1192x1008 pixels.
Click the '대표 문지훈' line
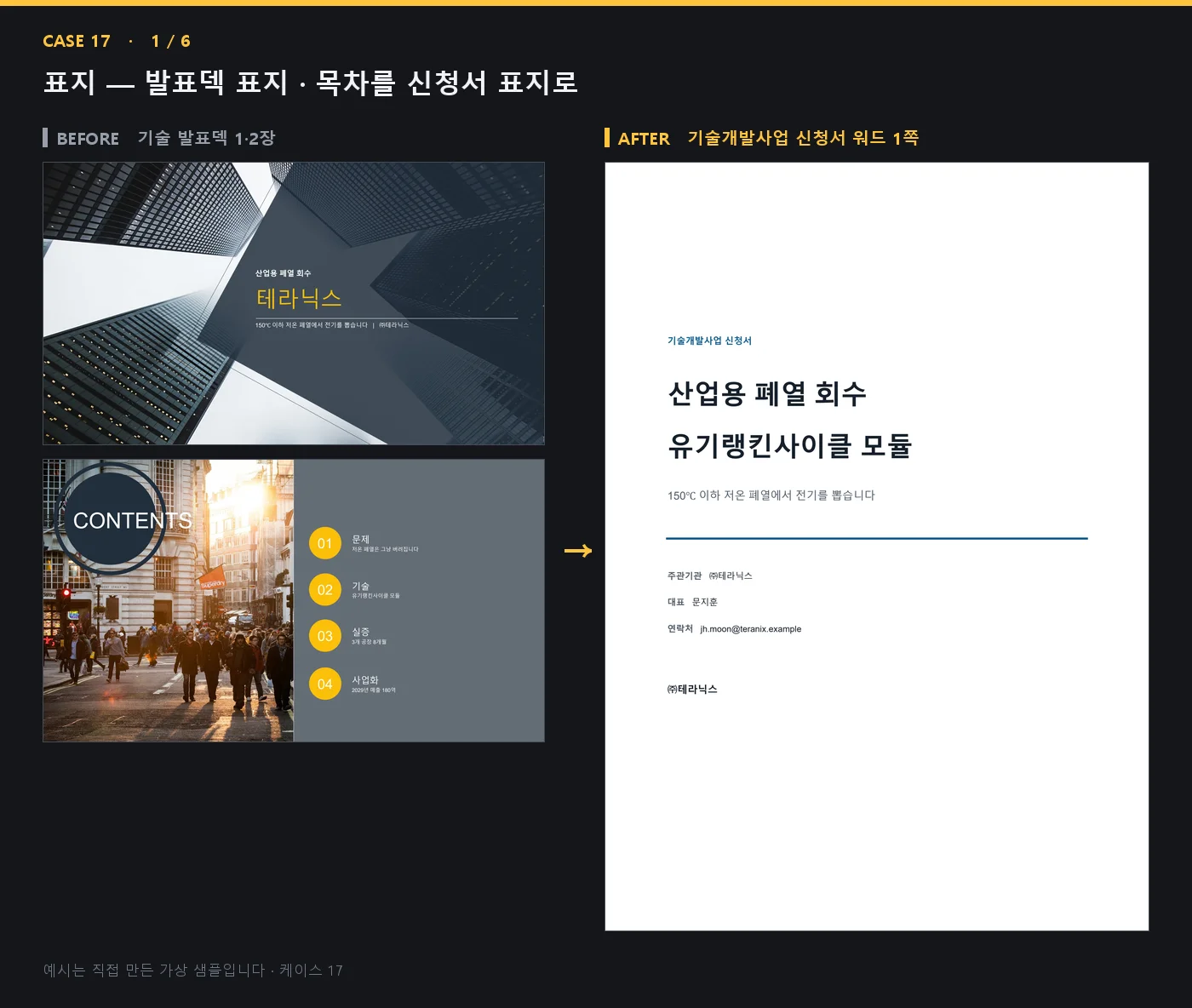click(692, 602)
